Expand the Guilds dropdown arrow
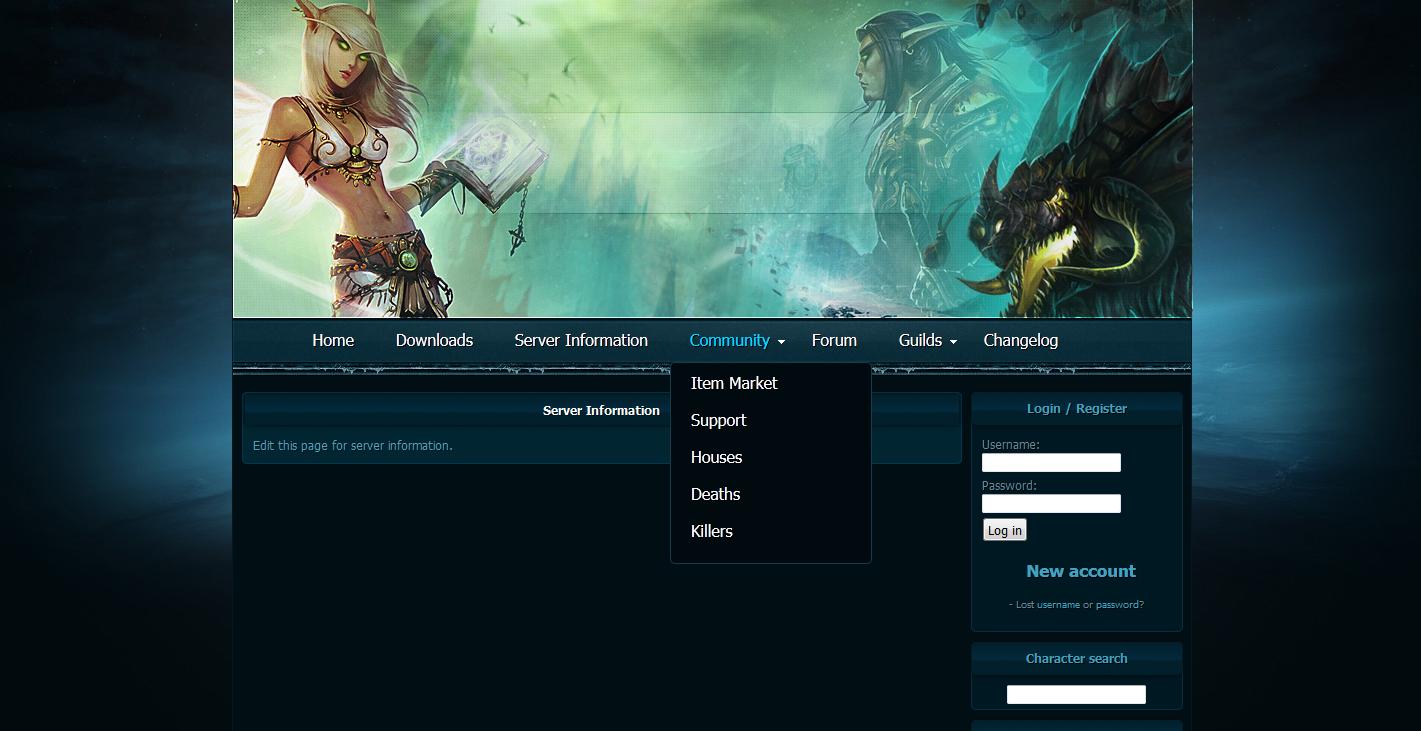 click(953, 342)
